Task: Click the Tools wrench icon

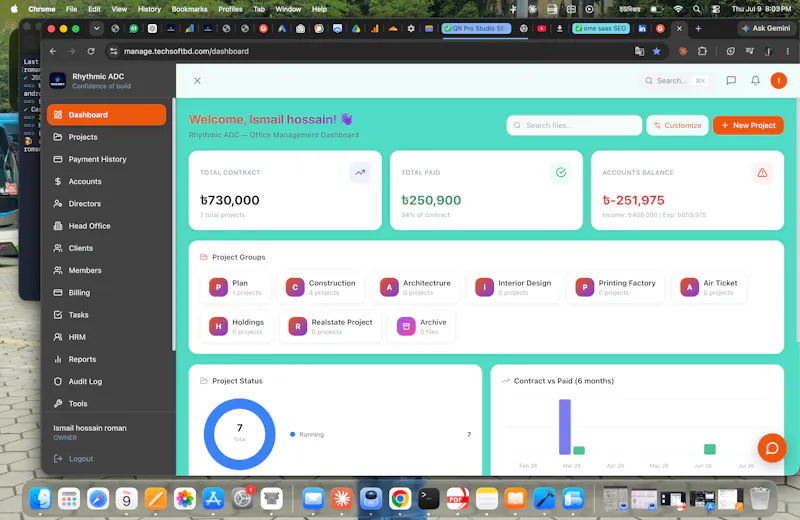Action: (x=58, y=404)
